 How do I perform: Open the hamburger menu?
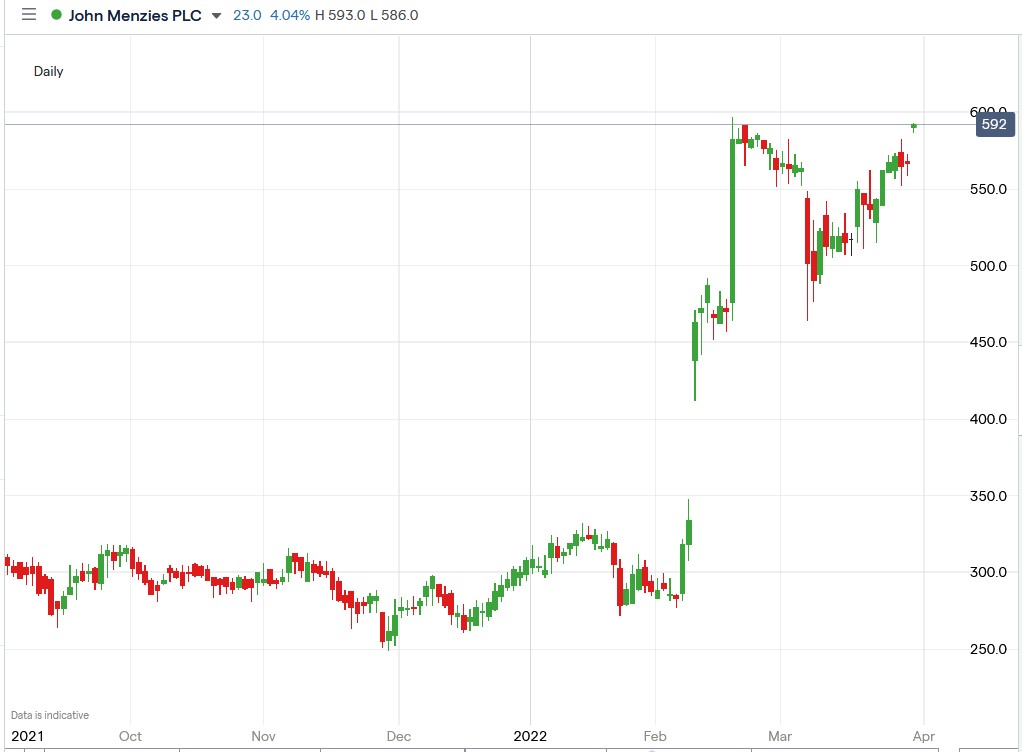pos(28,15)
